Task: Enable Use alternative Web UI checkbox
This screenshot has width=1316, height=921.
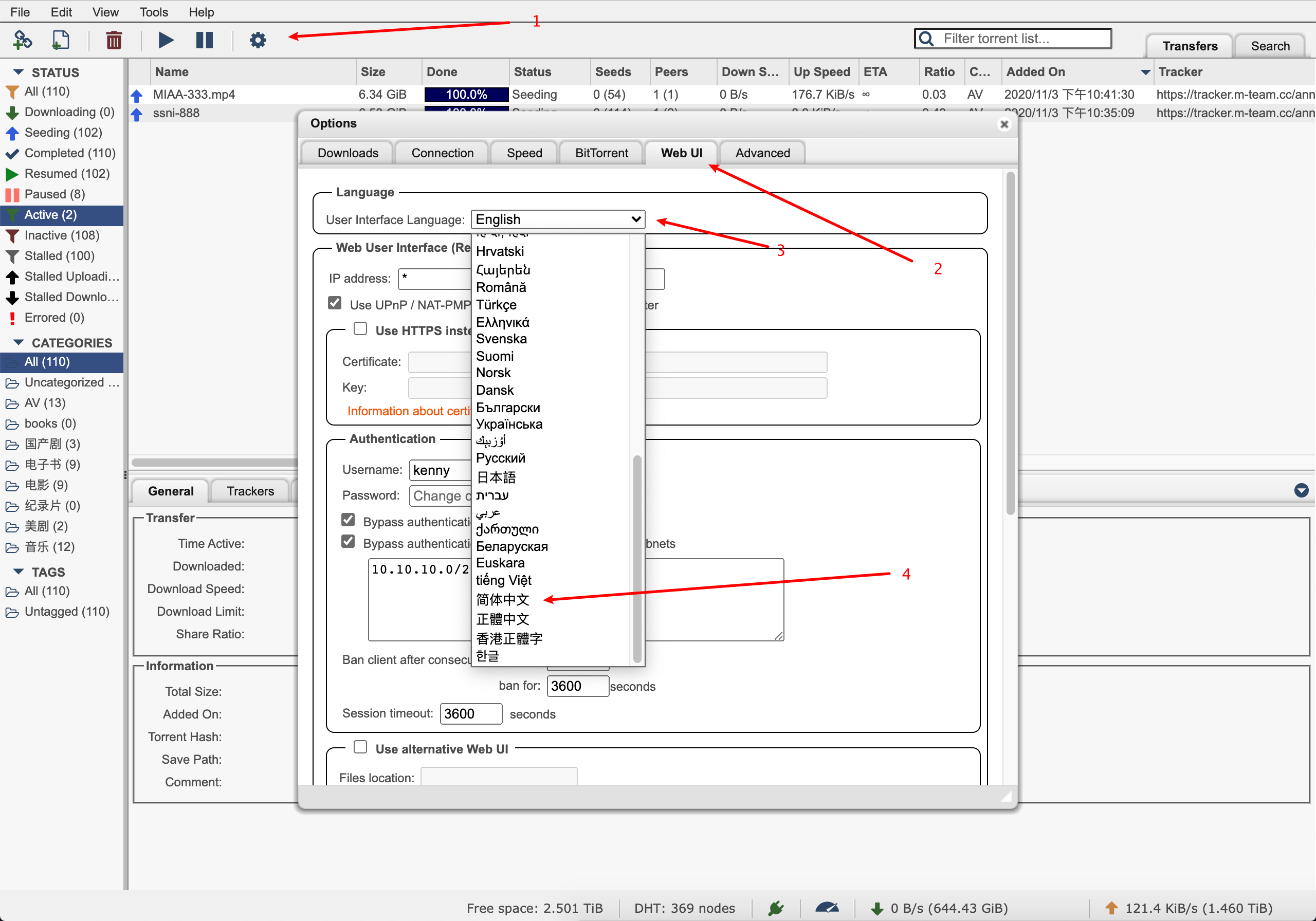Action: click(360, 747)
